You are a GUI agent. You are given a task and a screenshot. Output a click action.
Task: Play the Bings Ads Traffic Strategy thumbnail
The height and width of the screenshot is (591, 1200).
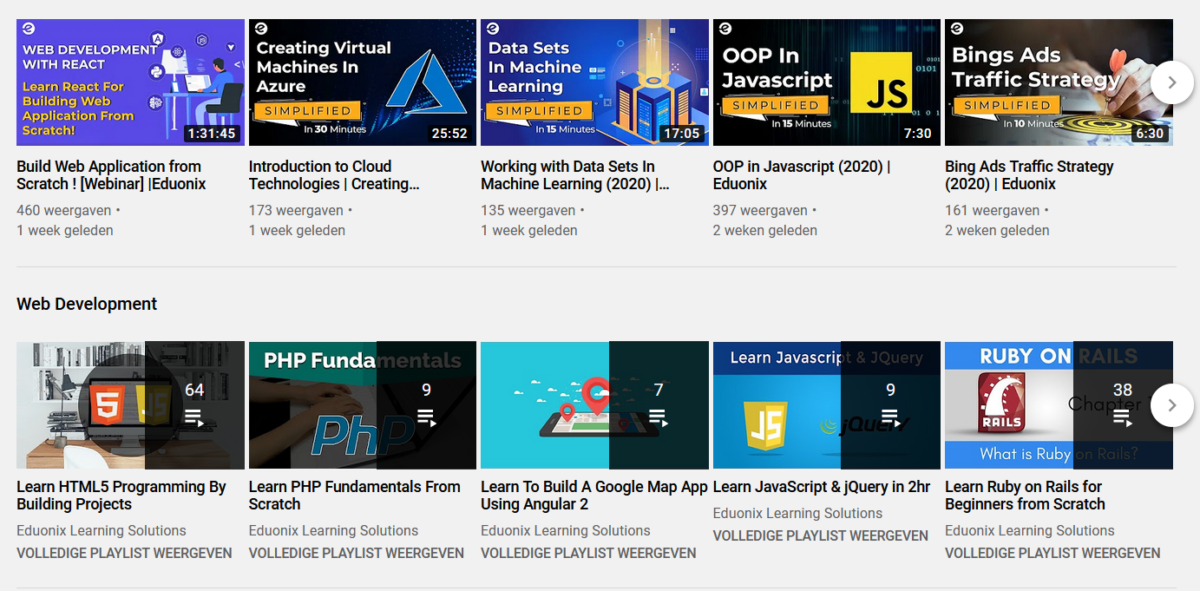[1058, 82]
